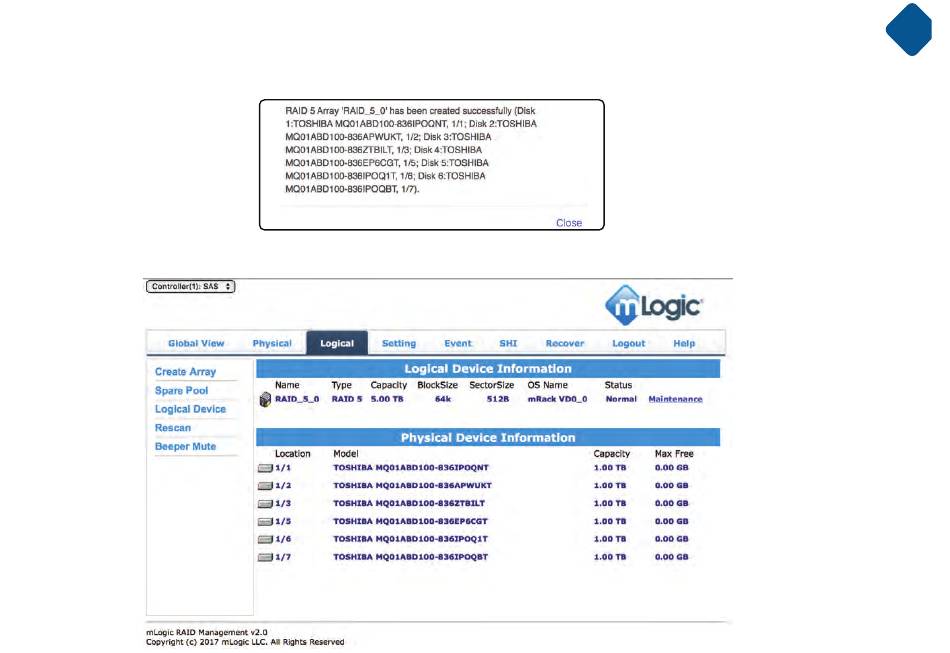Image resolution: width=950 pixels, height=653 pixels.
Task: Click the Max Free column header
Action: [674, 454]
